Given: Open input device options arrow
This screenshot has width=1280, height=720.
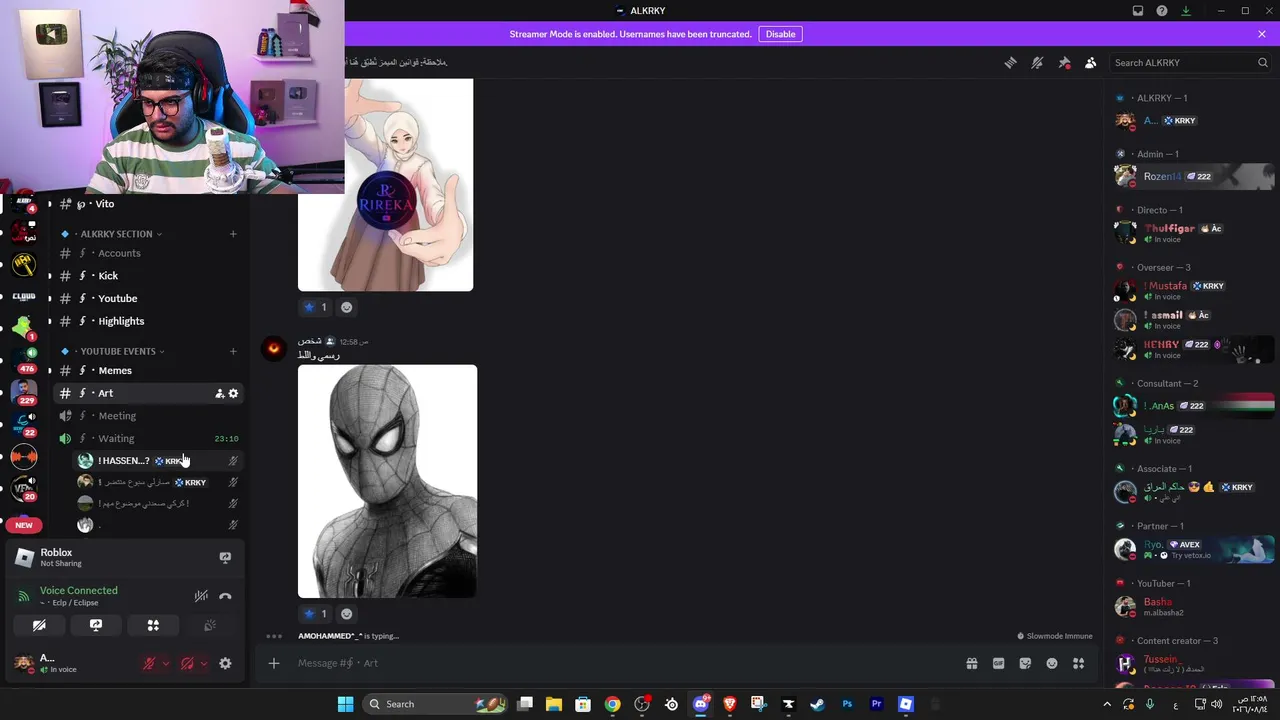Looking at the screenshot, I should (166, 664).
